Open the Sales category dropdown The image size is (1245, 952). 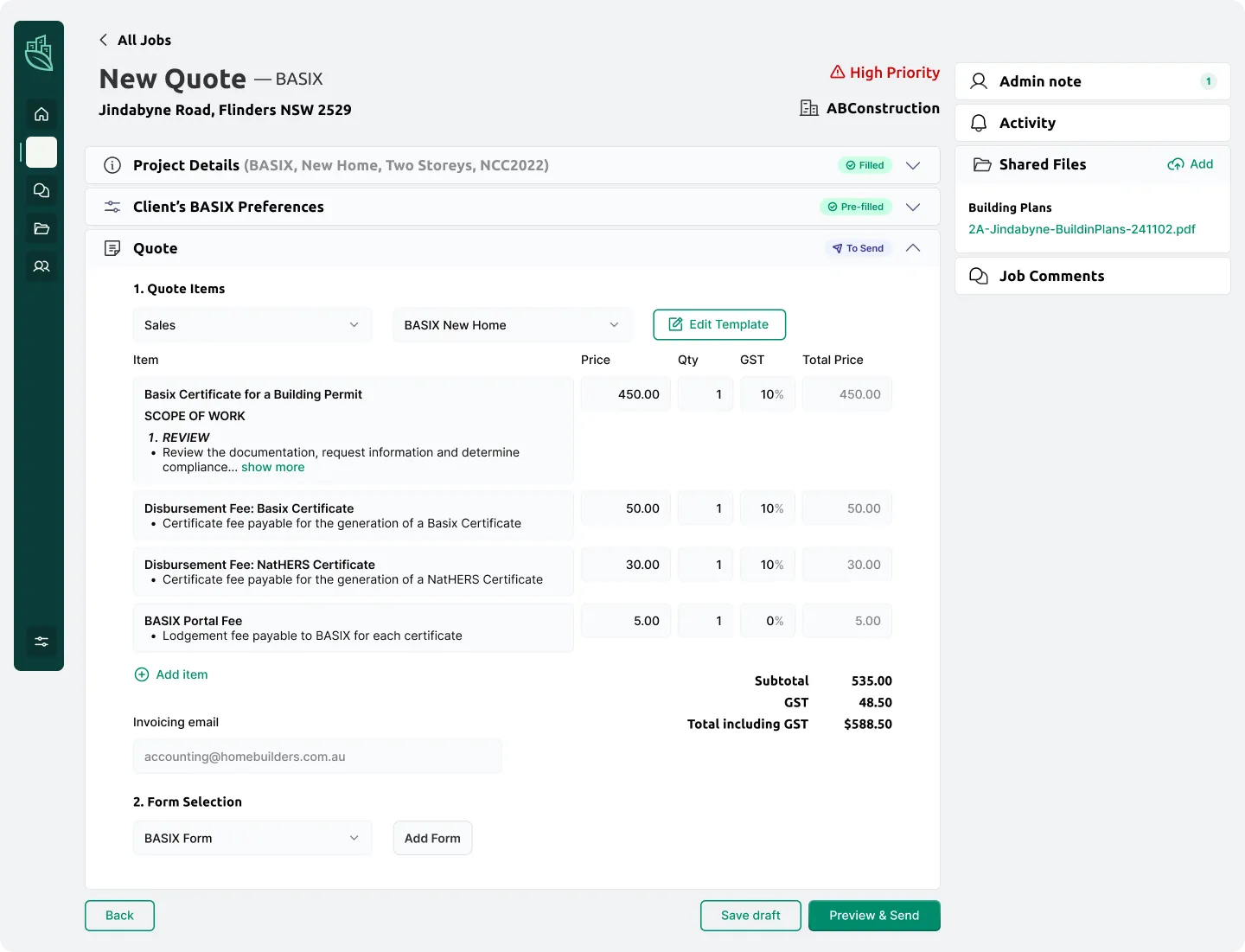coord(252,324)
